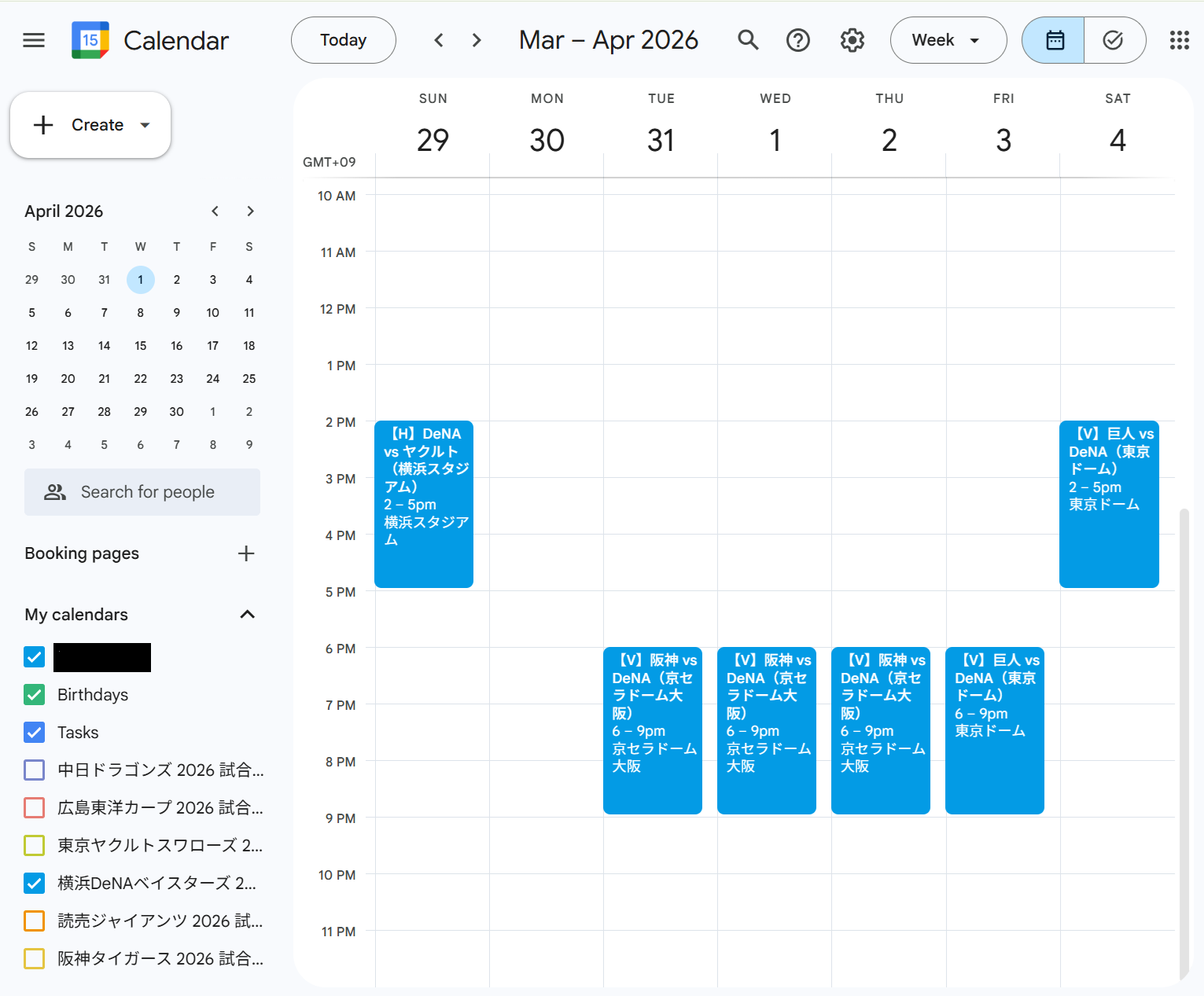
Task: Click the search magnifier icon
Action: tap(748, 40)
